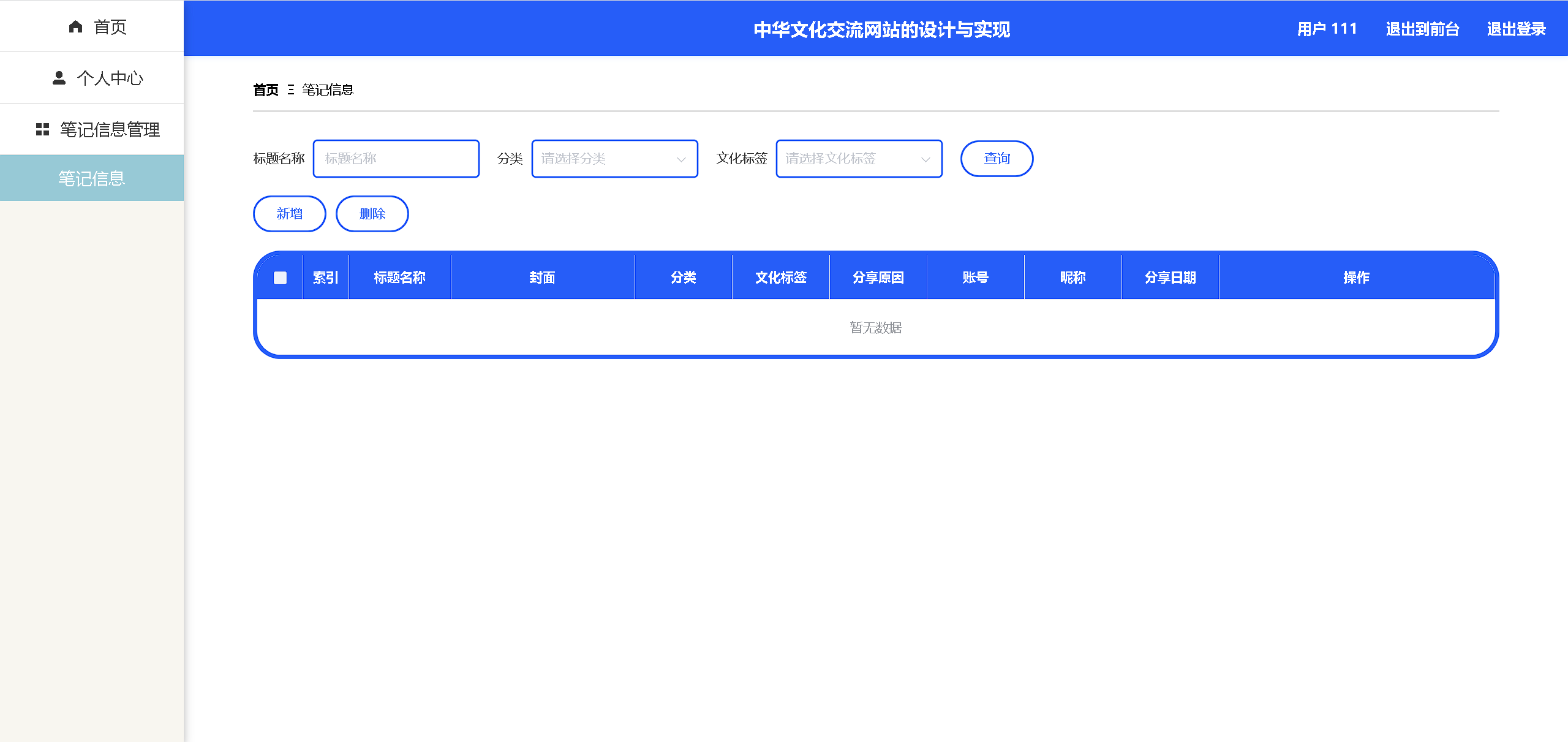Click the 查询 search button
The image size is (1568, 742).
[x=997, y=159]
